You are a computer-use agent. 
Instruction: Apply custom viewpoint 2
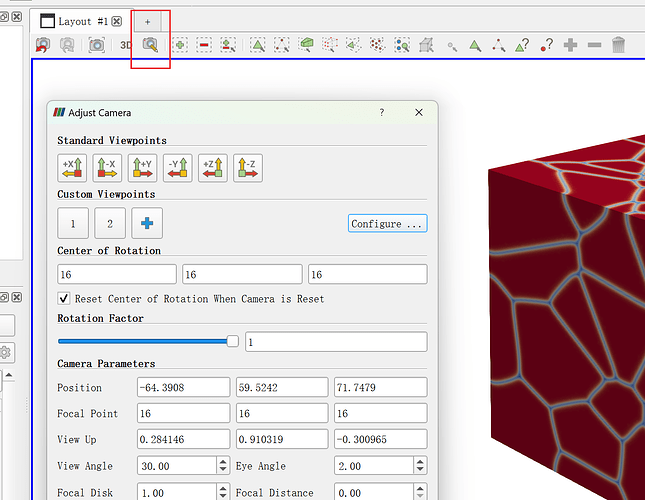tap(110, 223)
